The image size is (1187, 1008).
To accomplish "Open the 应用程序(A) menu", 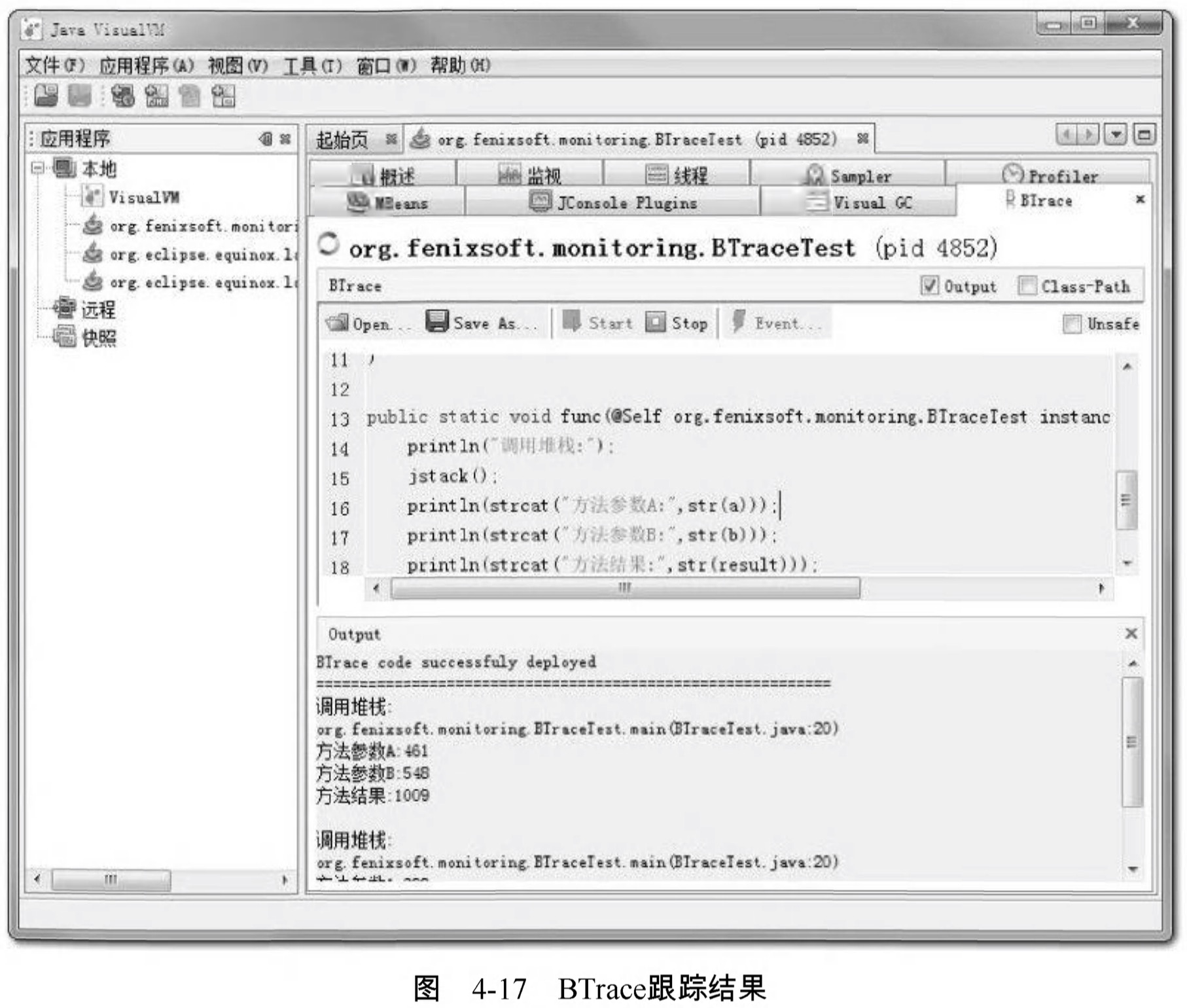I will pos(147,65).
